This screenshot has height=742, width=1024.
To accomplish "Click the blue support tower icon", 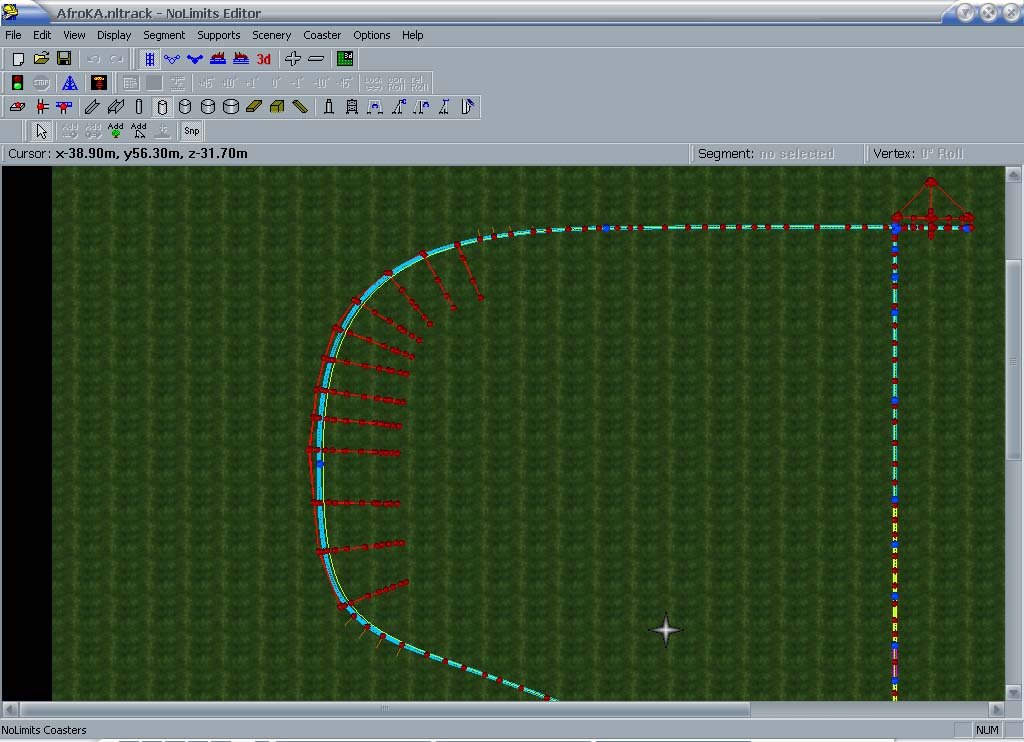I will [70, 83].
